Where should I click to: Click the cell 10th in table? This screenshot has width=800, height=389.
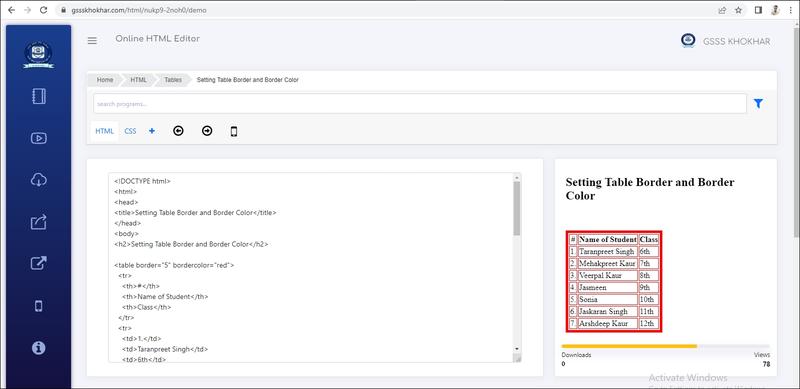pos(648,300)
